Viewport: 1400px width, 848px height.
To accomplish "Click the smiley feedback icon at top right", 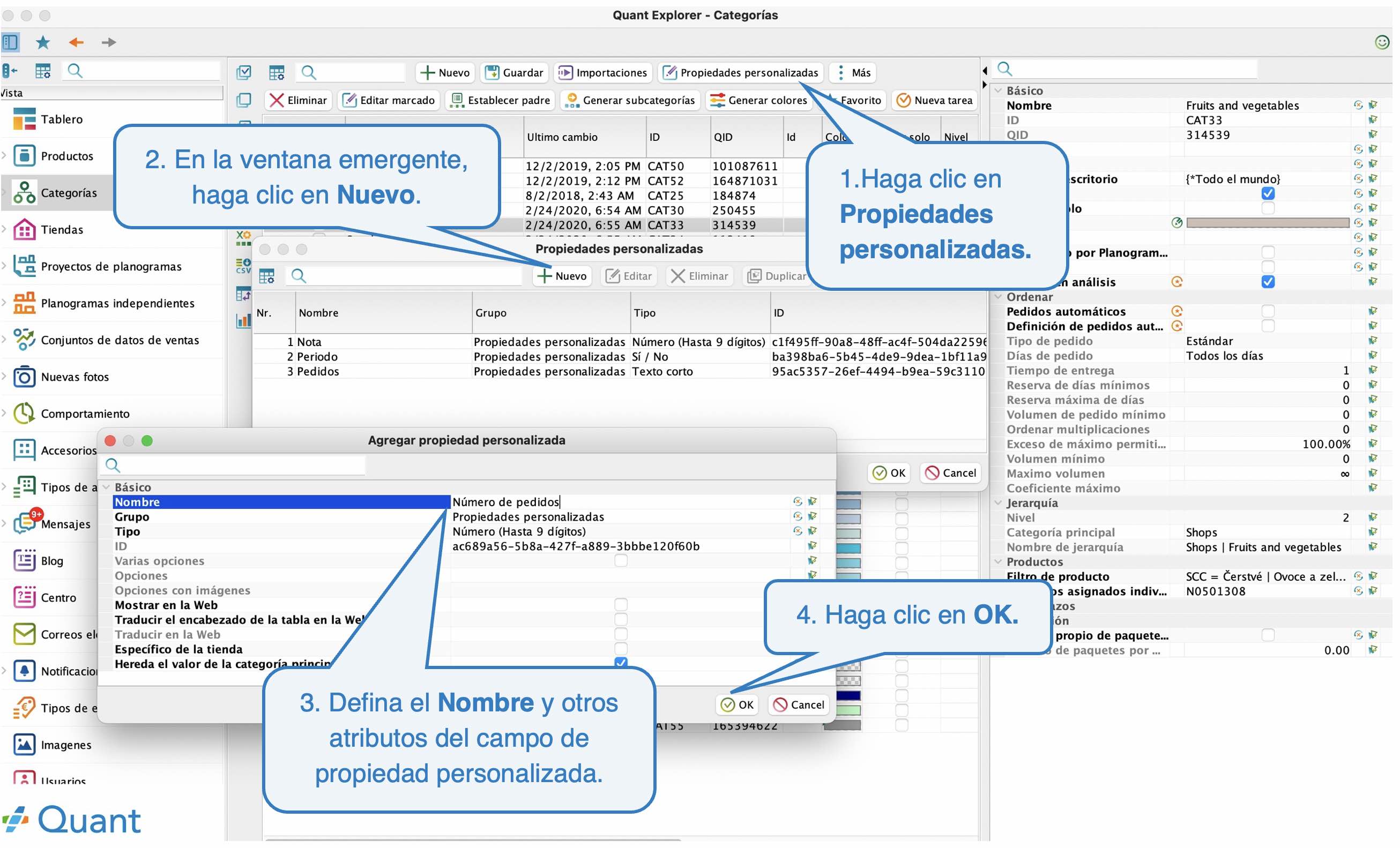I will tap(1382, 42).
